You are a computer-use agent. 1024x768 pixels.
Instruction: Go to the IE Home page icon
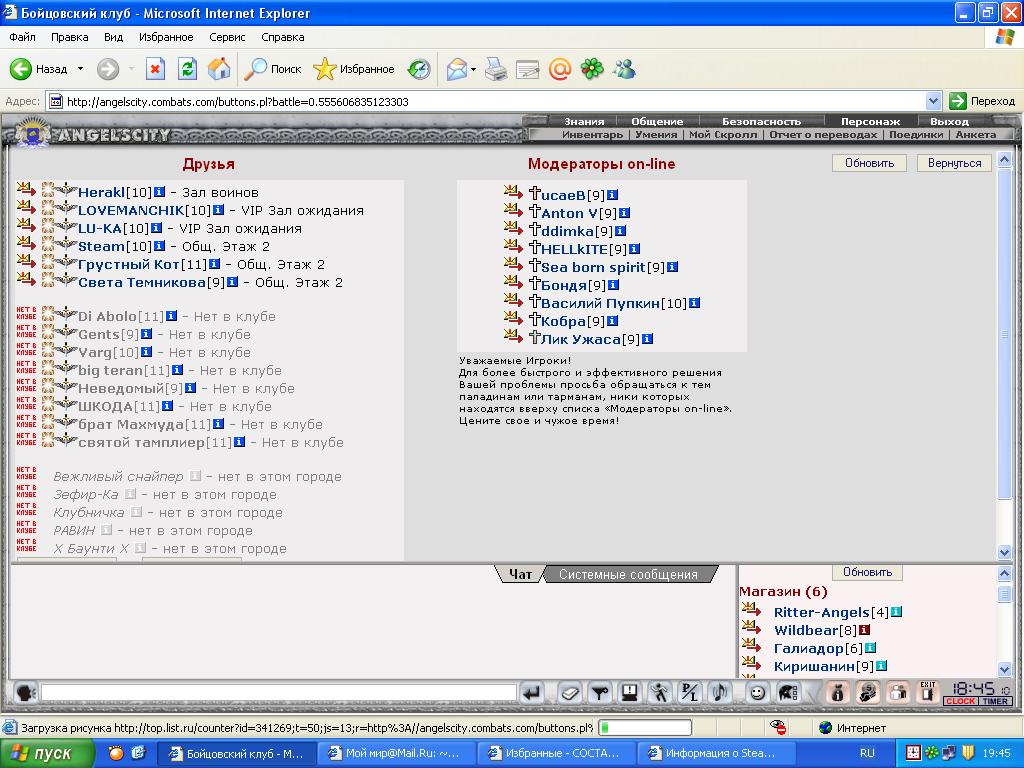(x=219, y=69)
